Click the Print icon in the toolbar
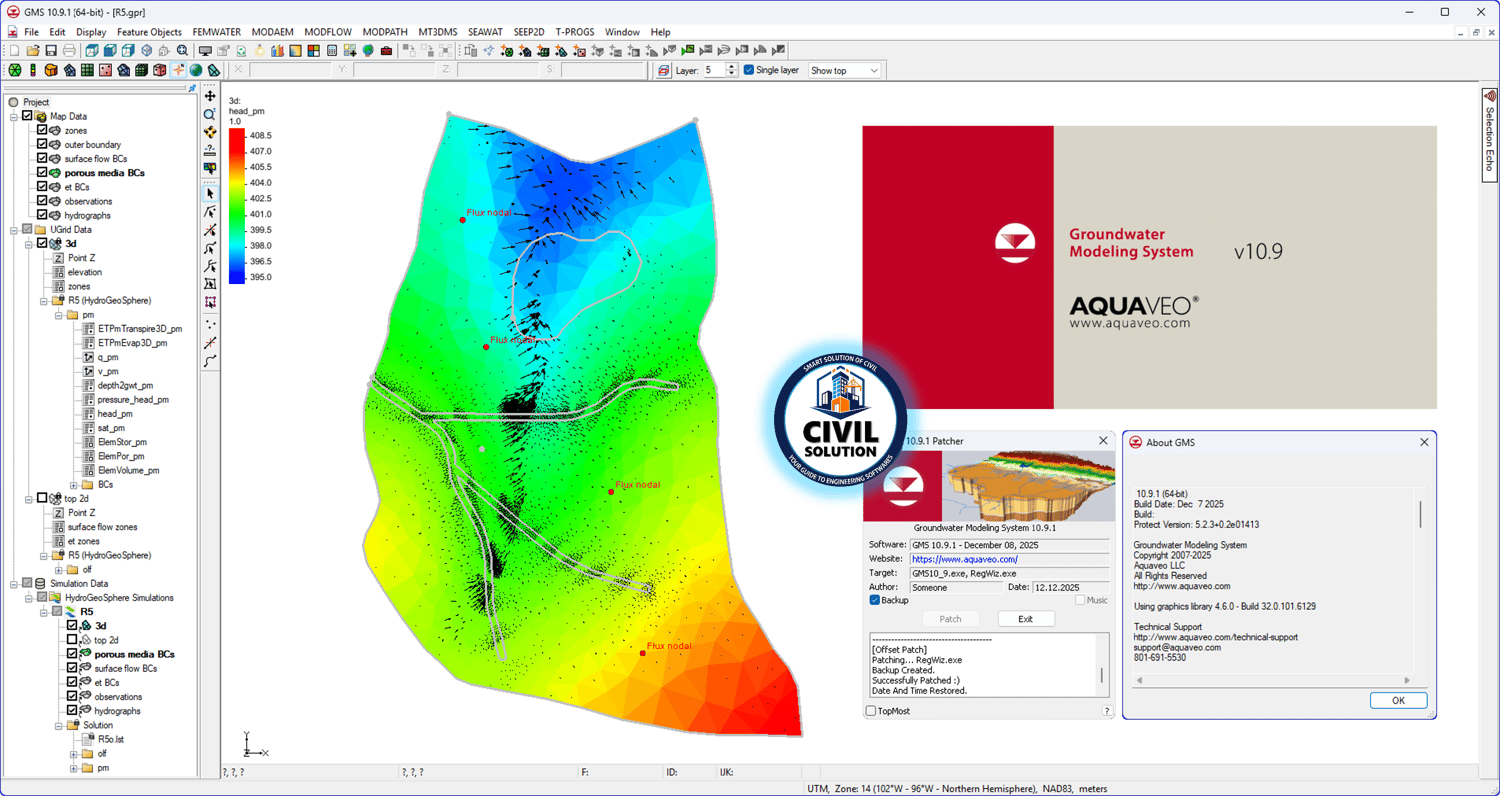The width and height of the screenshot is (1500, 796). pyautogui.click(x=69, y=50)
